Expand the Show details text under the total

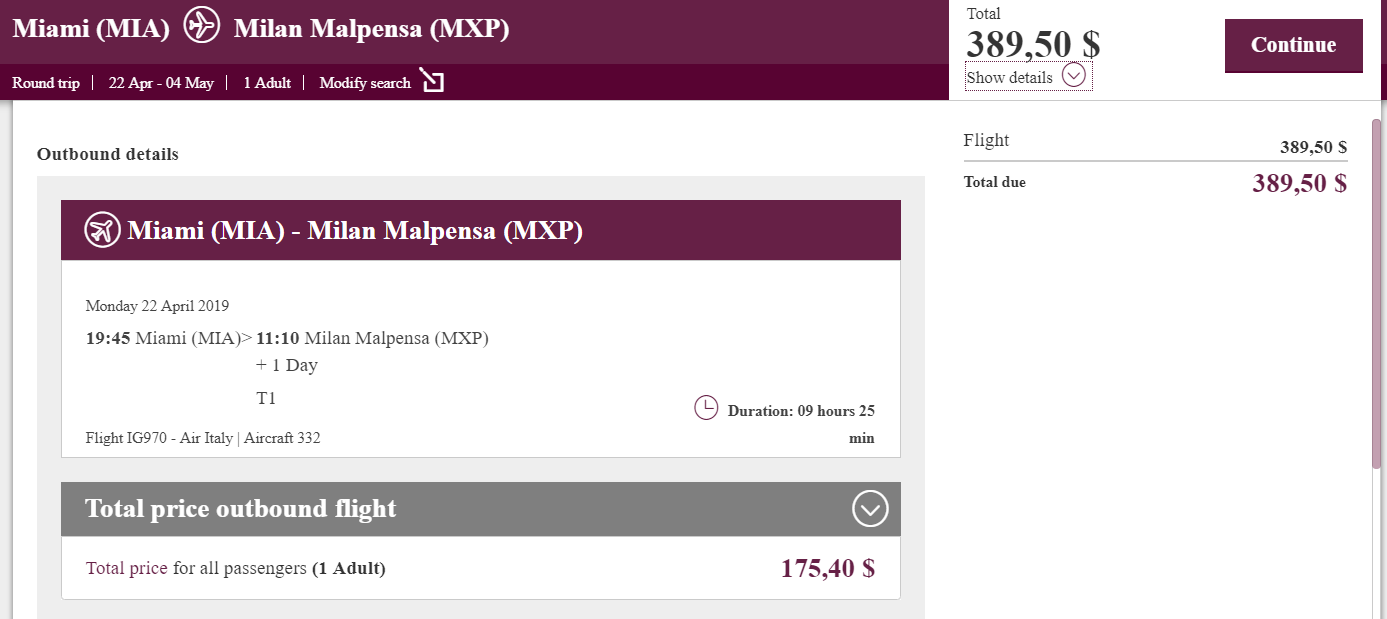[x=1009, y=77]
